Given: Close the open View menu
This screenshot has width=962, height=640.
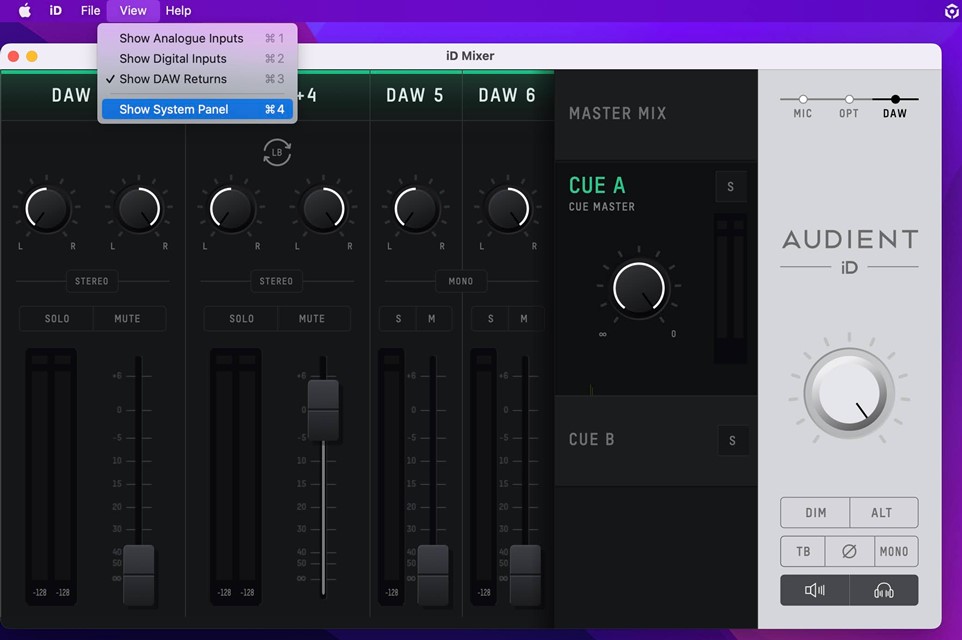Looking at the screenshot, I should tap(133, 10).
